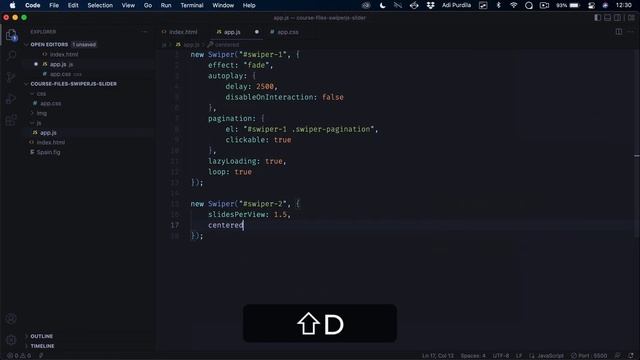Viewport: 640px width, 360px height.
Task: Open the Search view in activity bar
Action: [x=11, y=56]
